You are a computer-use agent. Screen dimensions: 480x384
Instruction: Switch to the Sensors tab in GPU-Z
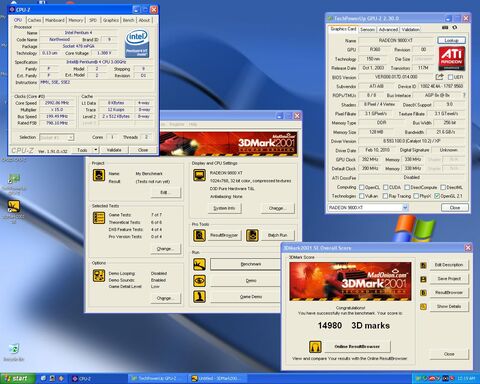pyautogui.click(x=367, y=29)
